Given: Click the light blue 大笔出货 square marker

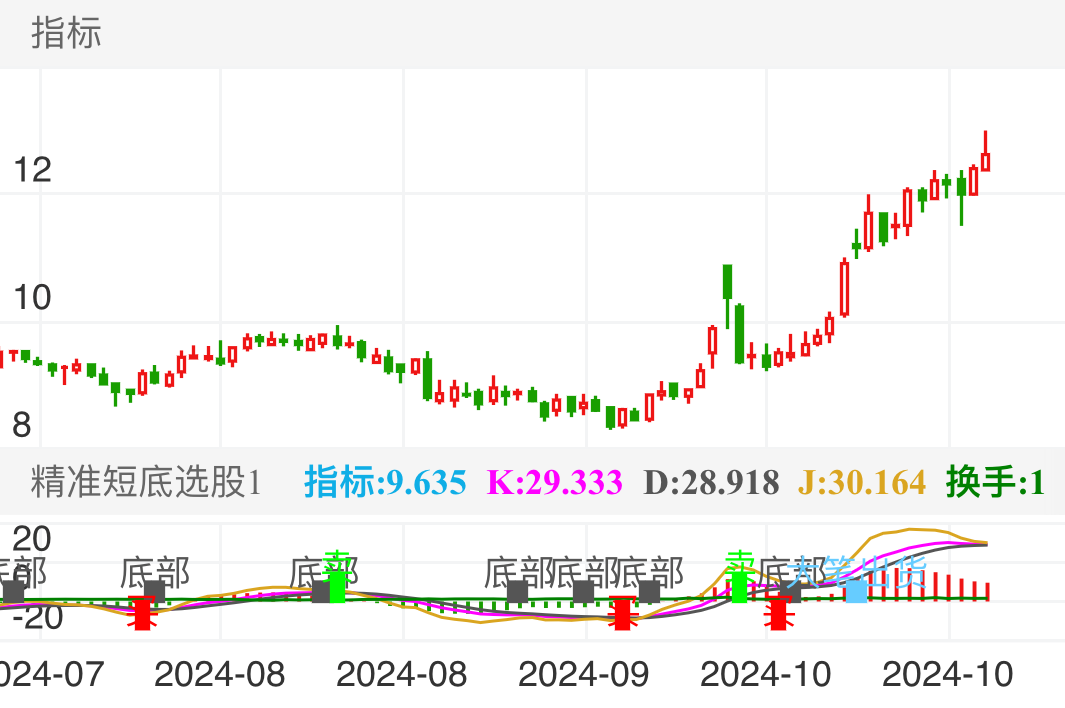Looking at the screenshot, I should (856, 591).
